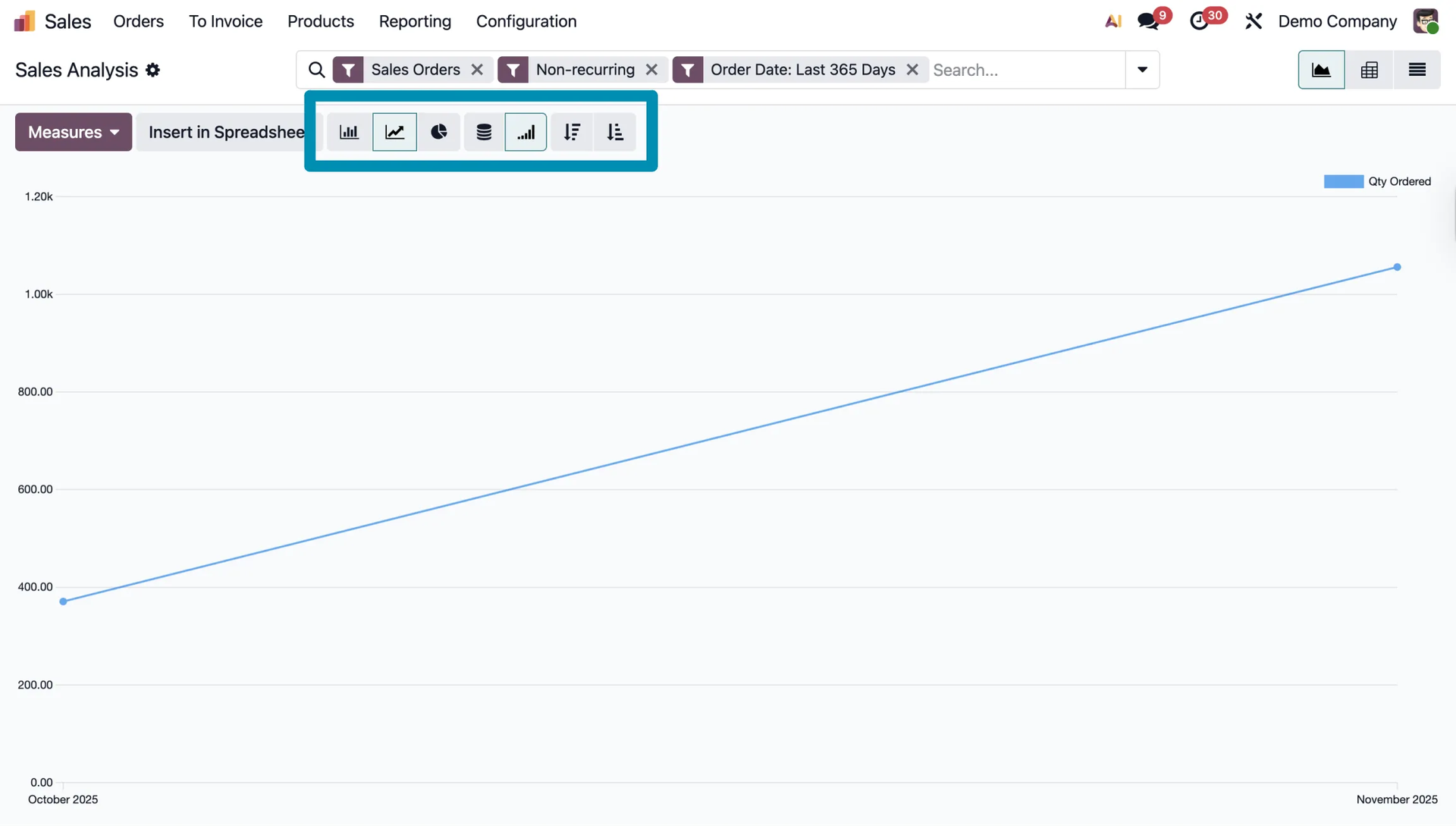Image resolution: width=1456 pixels, height=826 pixels.
Task: Click Insert in Spreadsheet button
Action: [x=226, y=132]
